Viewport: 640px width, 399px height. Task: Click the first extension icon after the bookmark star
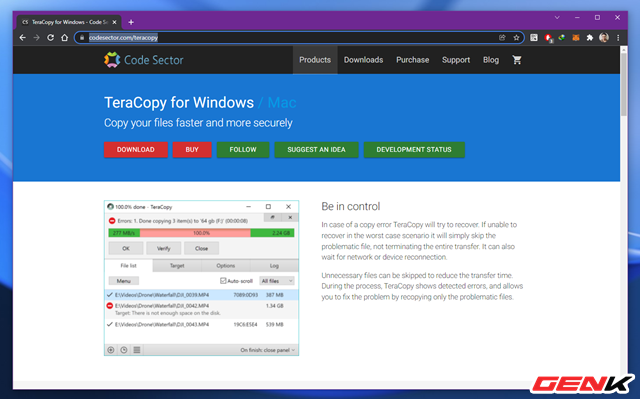coord(534,38)
